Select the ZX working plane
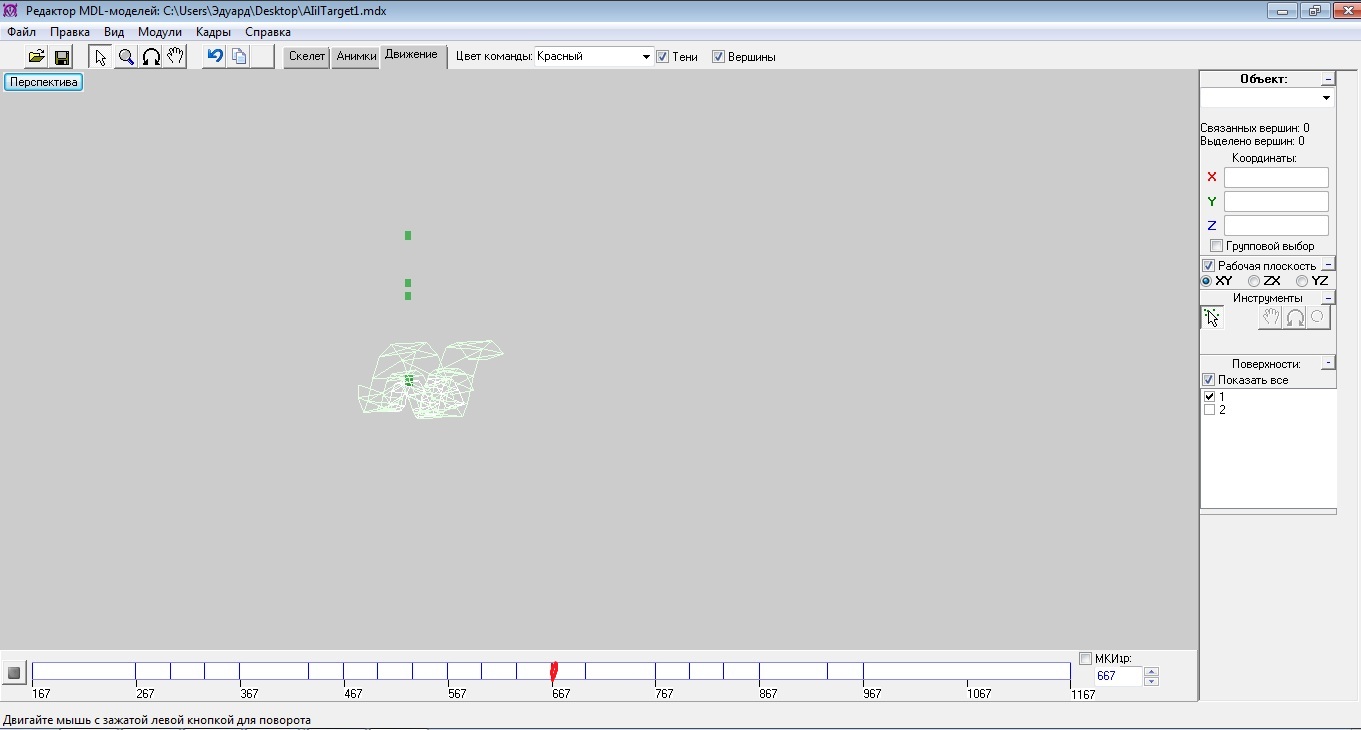Image resolution: width=1361 pixels, height=730 pixels. (1254, 282)
